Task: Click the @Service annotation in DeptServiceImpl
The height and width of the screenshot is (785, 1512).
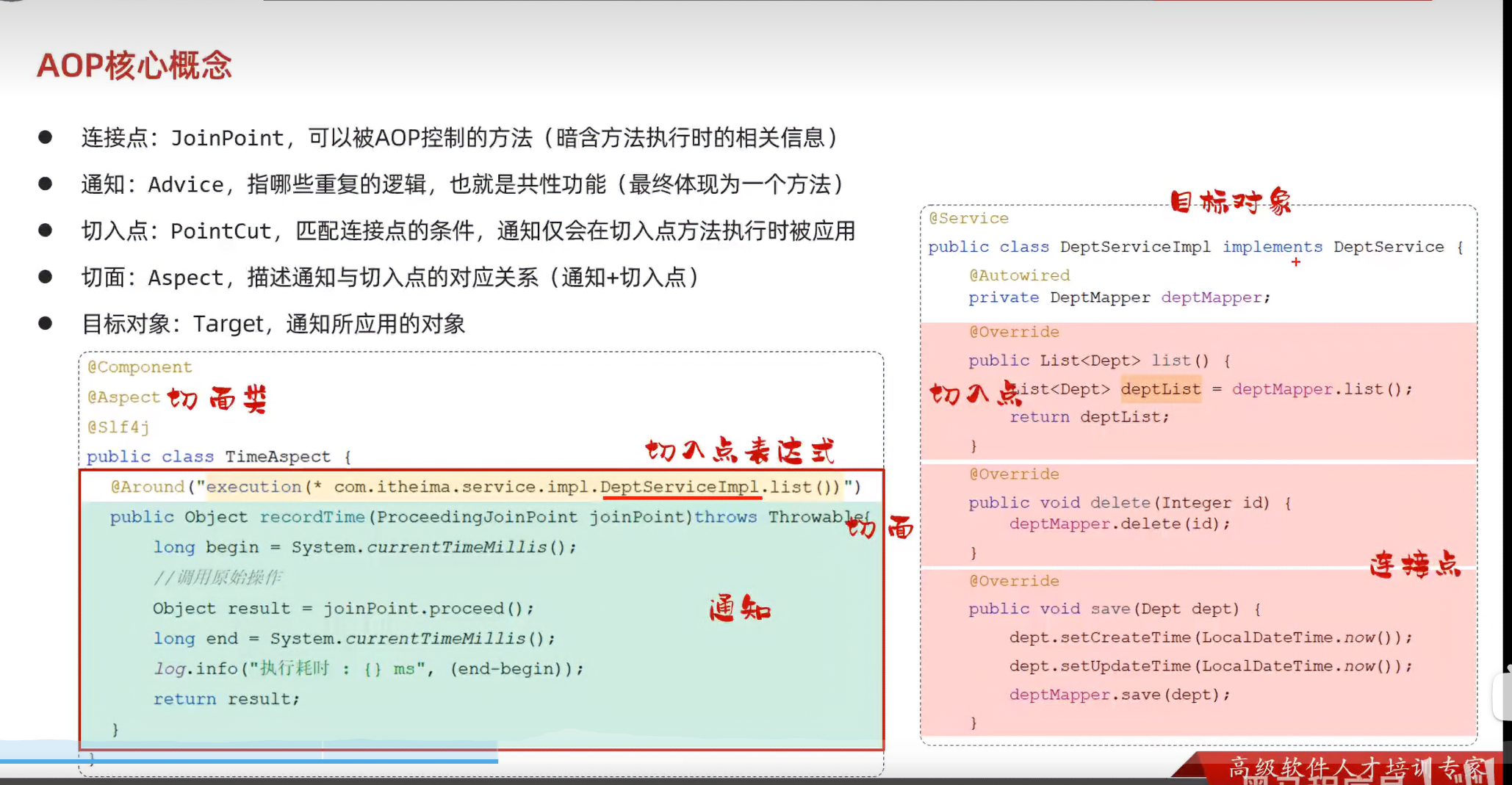Action: (x=969, y=218)
